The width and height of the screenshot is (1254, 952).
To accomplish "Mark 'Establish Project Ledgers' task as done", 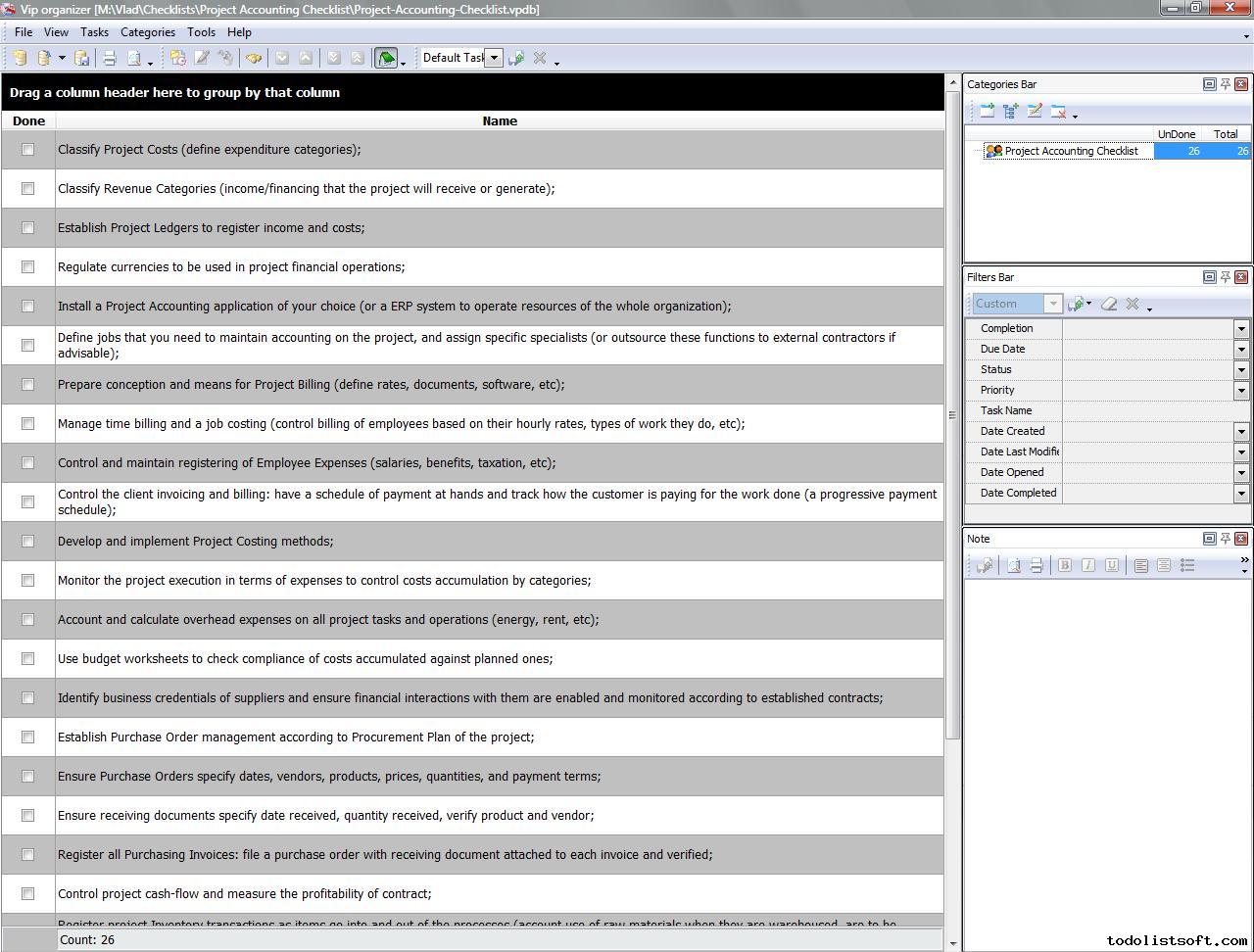I will point(28,228).
